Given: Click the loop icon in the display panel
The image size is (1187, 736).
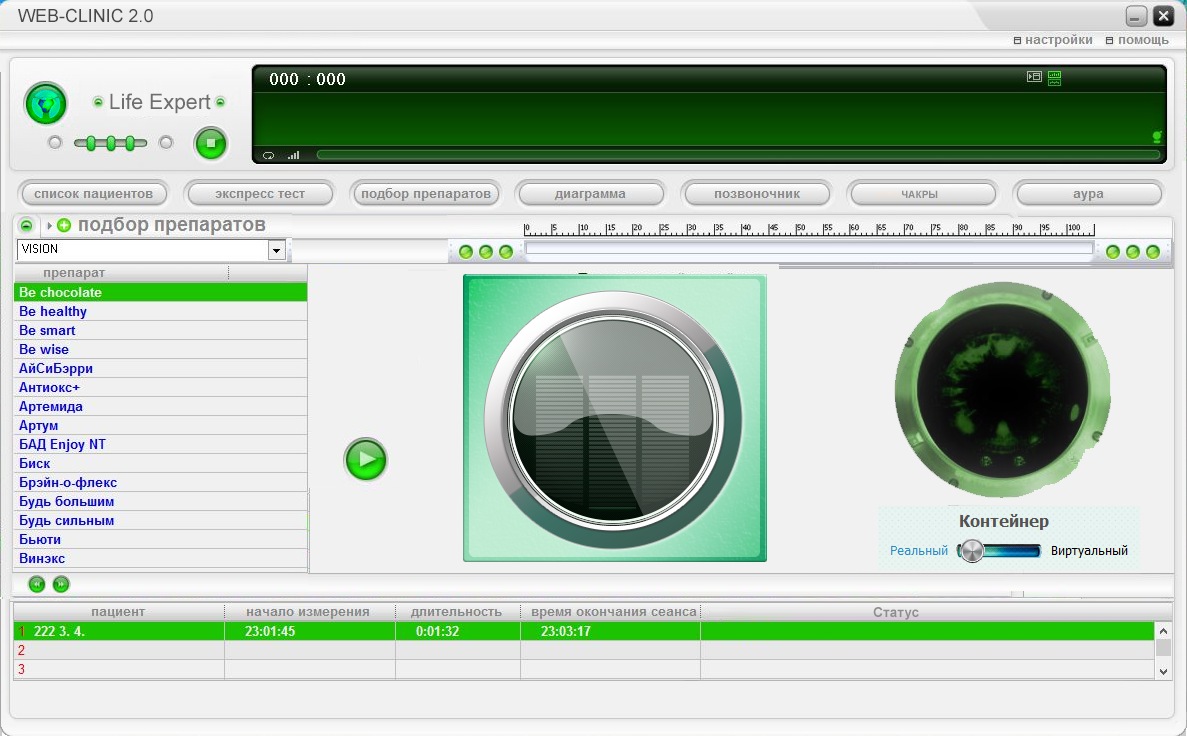Looking at the screenshot, I should (x=268, y=155).
